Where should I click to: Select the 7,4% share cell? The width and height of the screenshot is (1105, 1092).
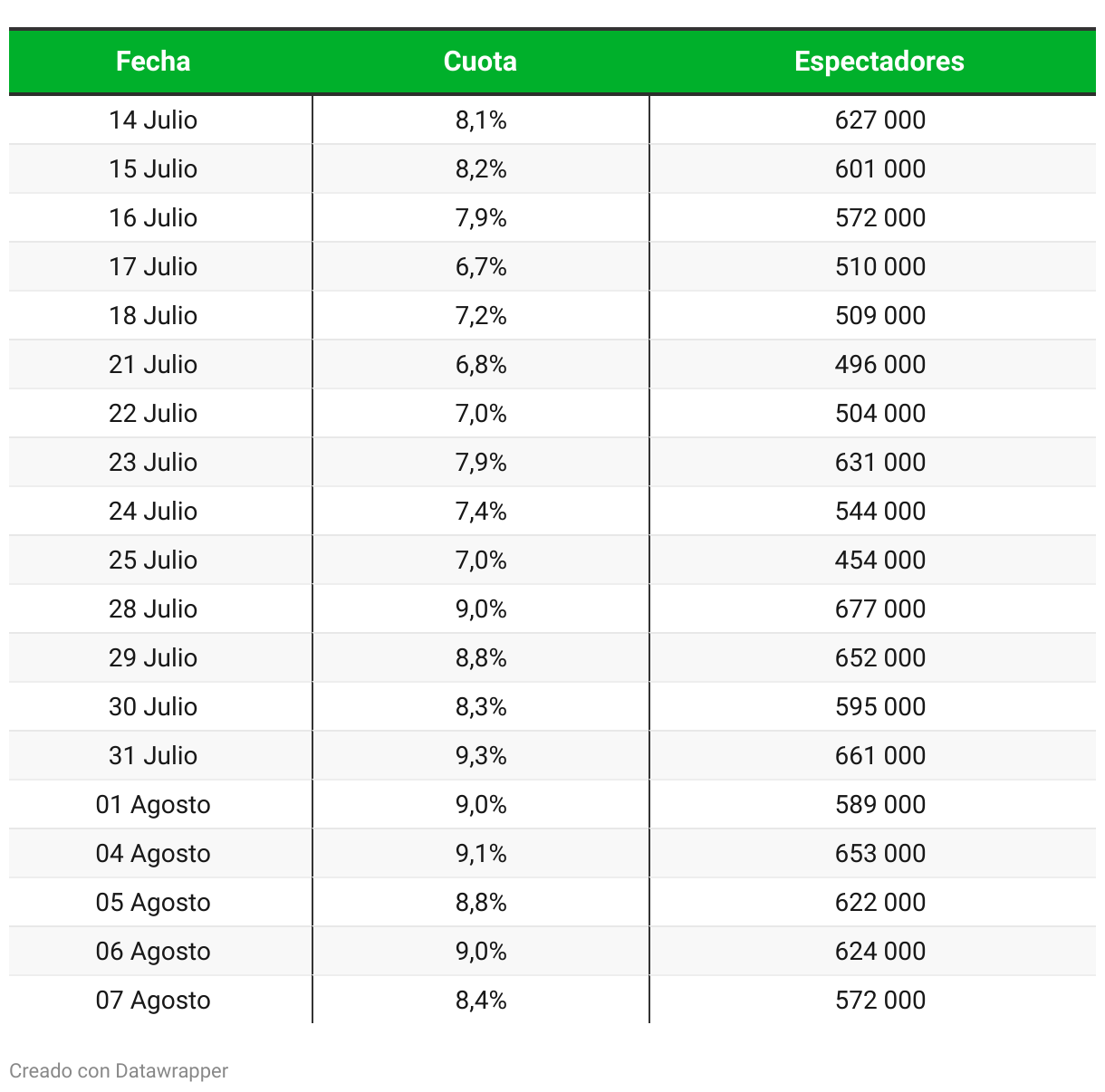(x=481, y=512)
